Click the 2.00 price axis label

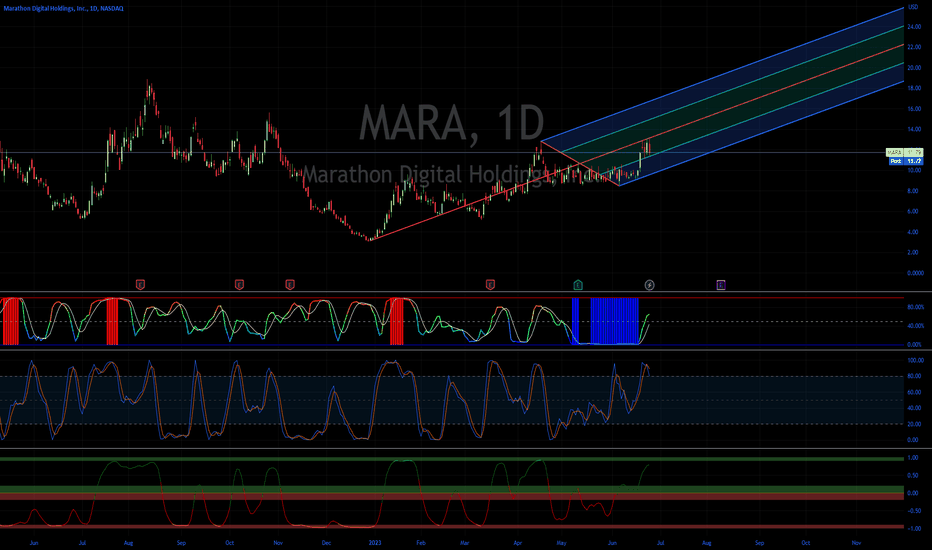[913, 252]
